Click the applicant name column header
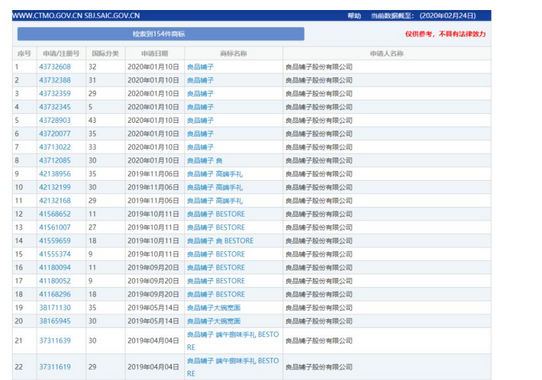542x380 pixels. [x=386, y=54]
